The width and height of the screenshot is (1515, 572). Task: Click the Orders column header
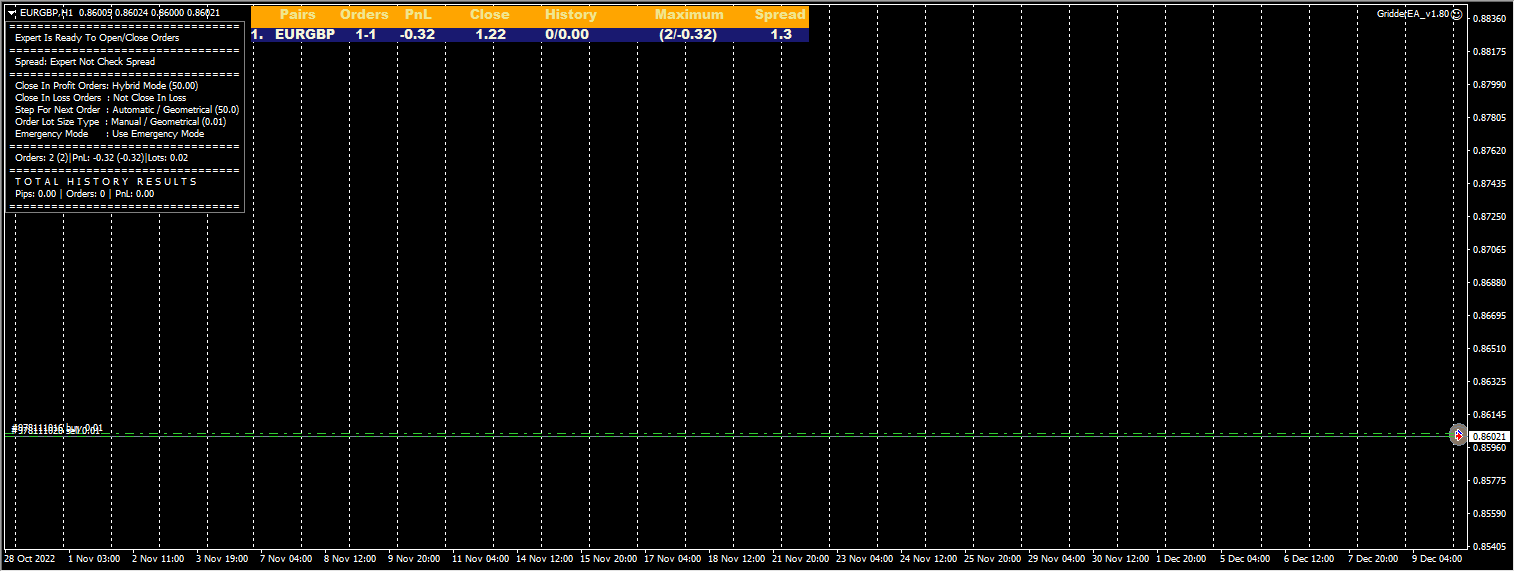pyautogui.click(x=364, y=15)
